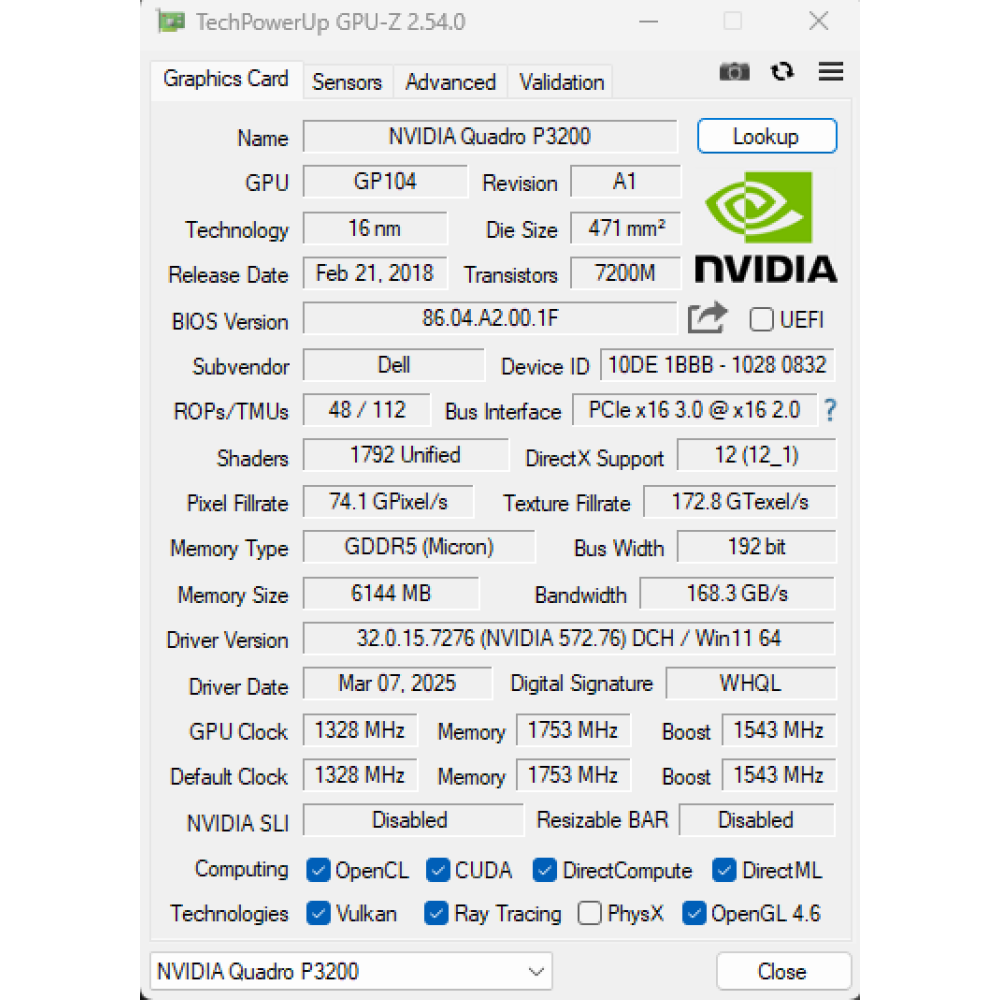1000x1000 pixels.
Task: Uncheck the Ray Tracing checkbox
Action: pos(436,913)
